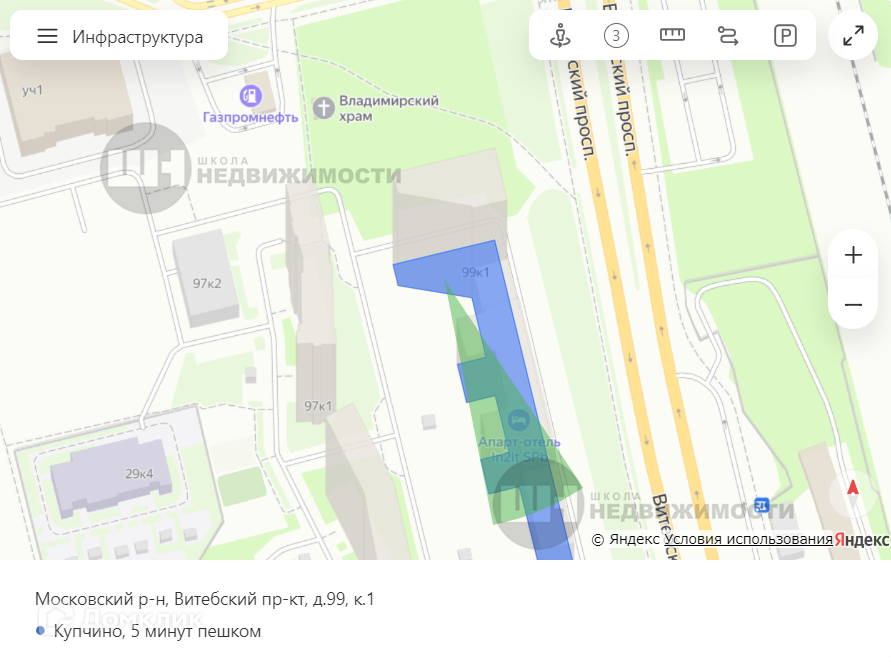
Task: Toggle the parking layer P icon
Action: click(785, 36)
